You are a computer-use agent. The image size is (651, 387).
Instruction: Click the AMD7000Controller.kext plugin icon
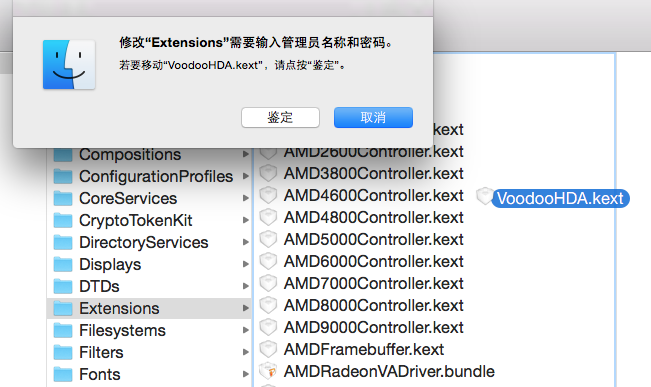pos(268,283)
